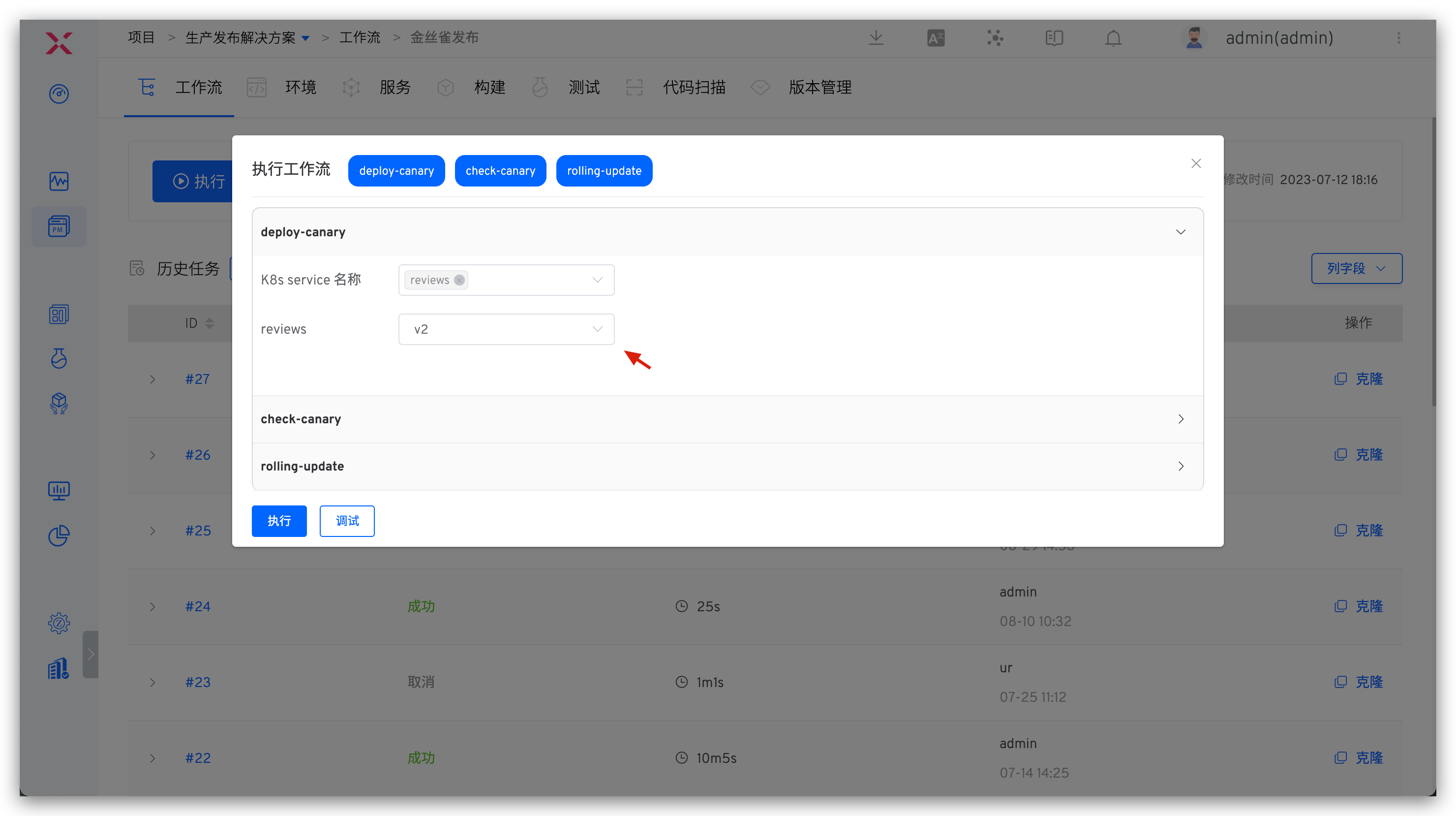1456x816 pixels.
Task: Switch to the 版本管理 tab
Action: point(819,87)
